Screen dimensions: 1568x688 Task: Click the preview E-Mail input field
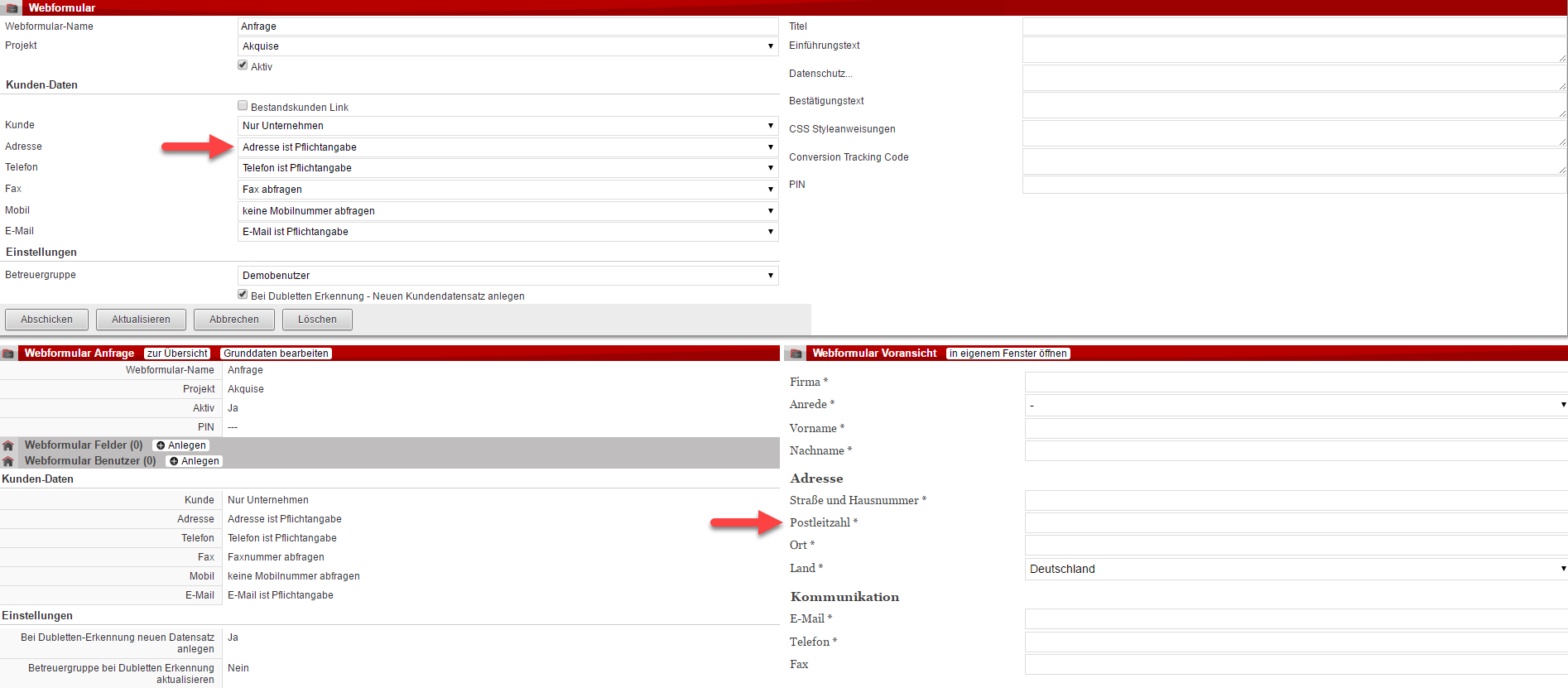click(x=1296, y=618)
